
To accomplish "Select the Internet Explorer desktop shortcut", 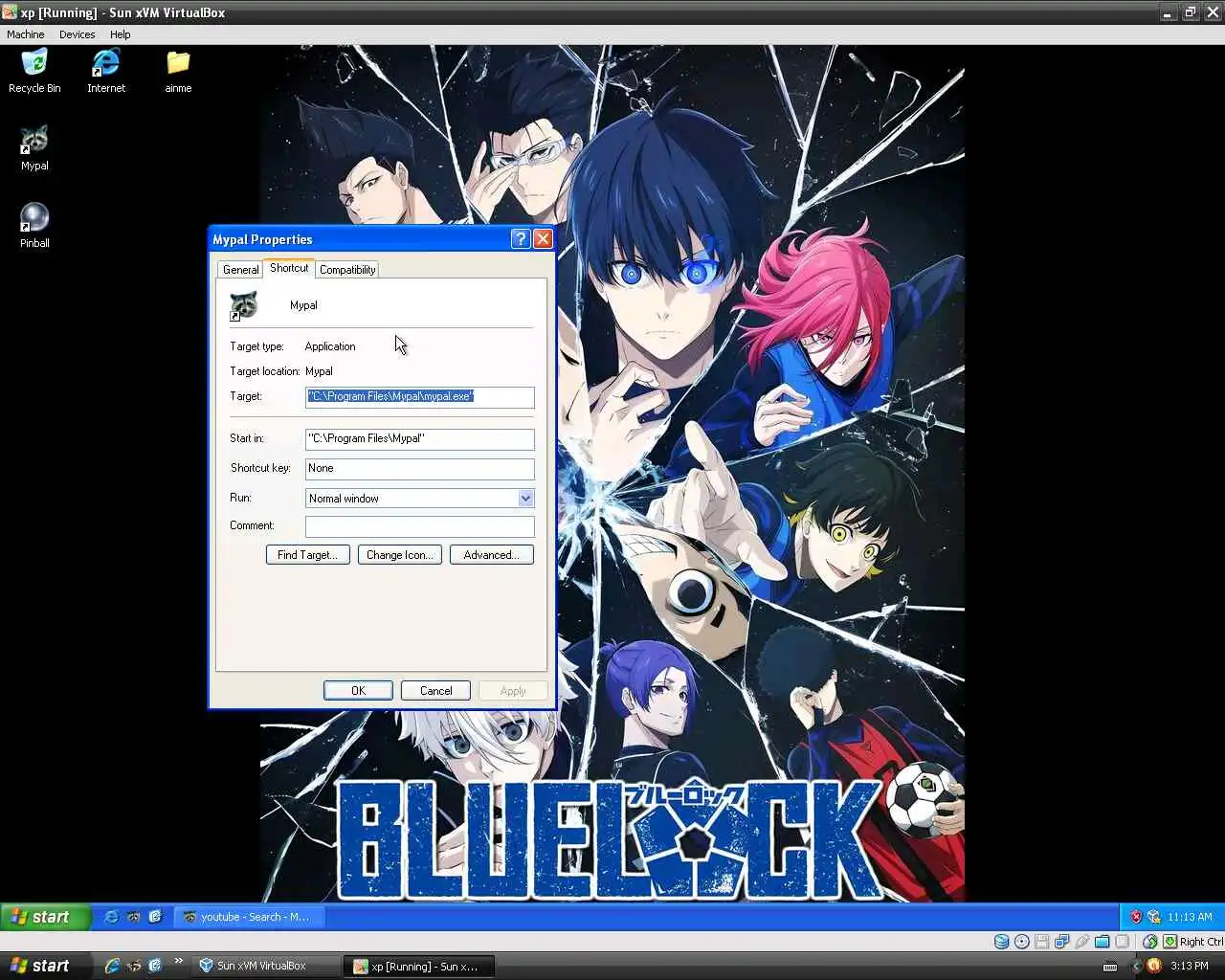I will pos(106,71).
